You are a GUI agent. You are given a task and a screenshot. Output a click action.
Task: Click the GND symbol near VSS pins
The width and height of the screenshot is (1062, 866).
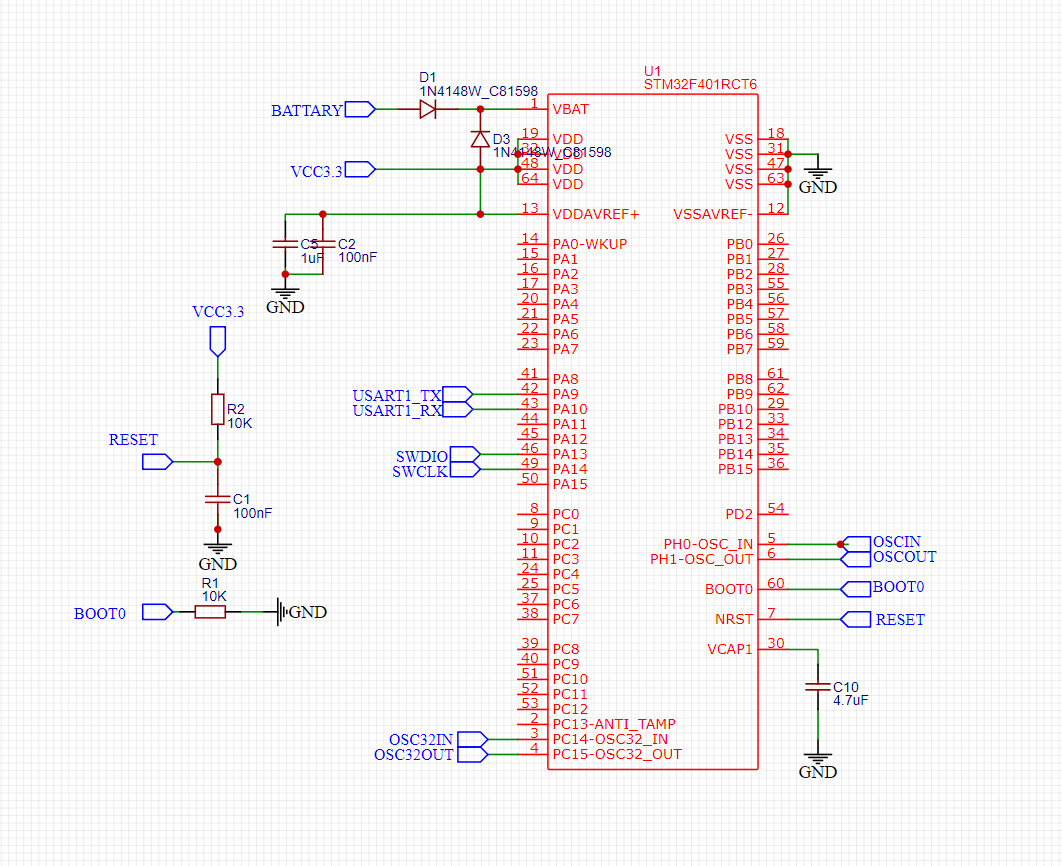[x=818, y=172]
